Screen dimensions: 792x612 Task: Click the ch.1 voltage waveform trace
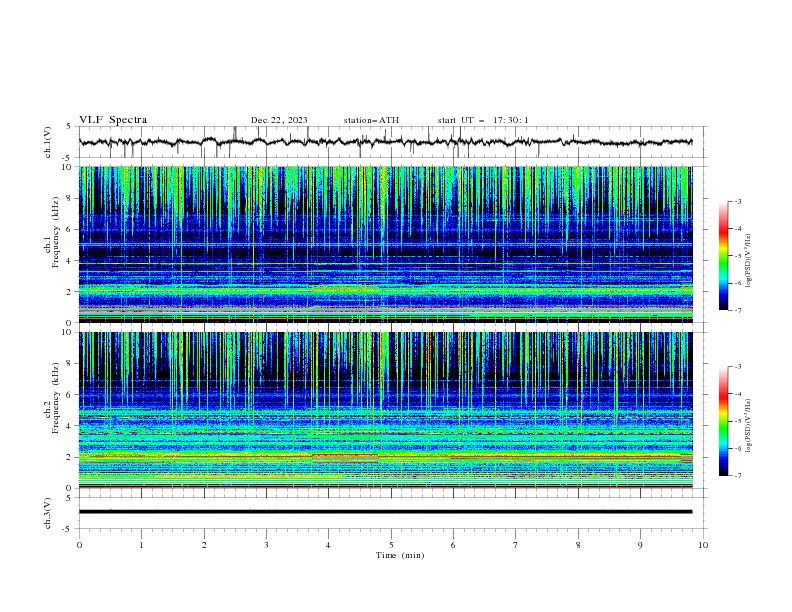(x=385, y=142)
